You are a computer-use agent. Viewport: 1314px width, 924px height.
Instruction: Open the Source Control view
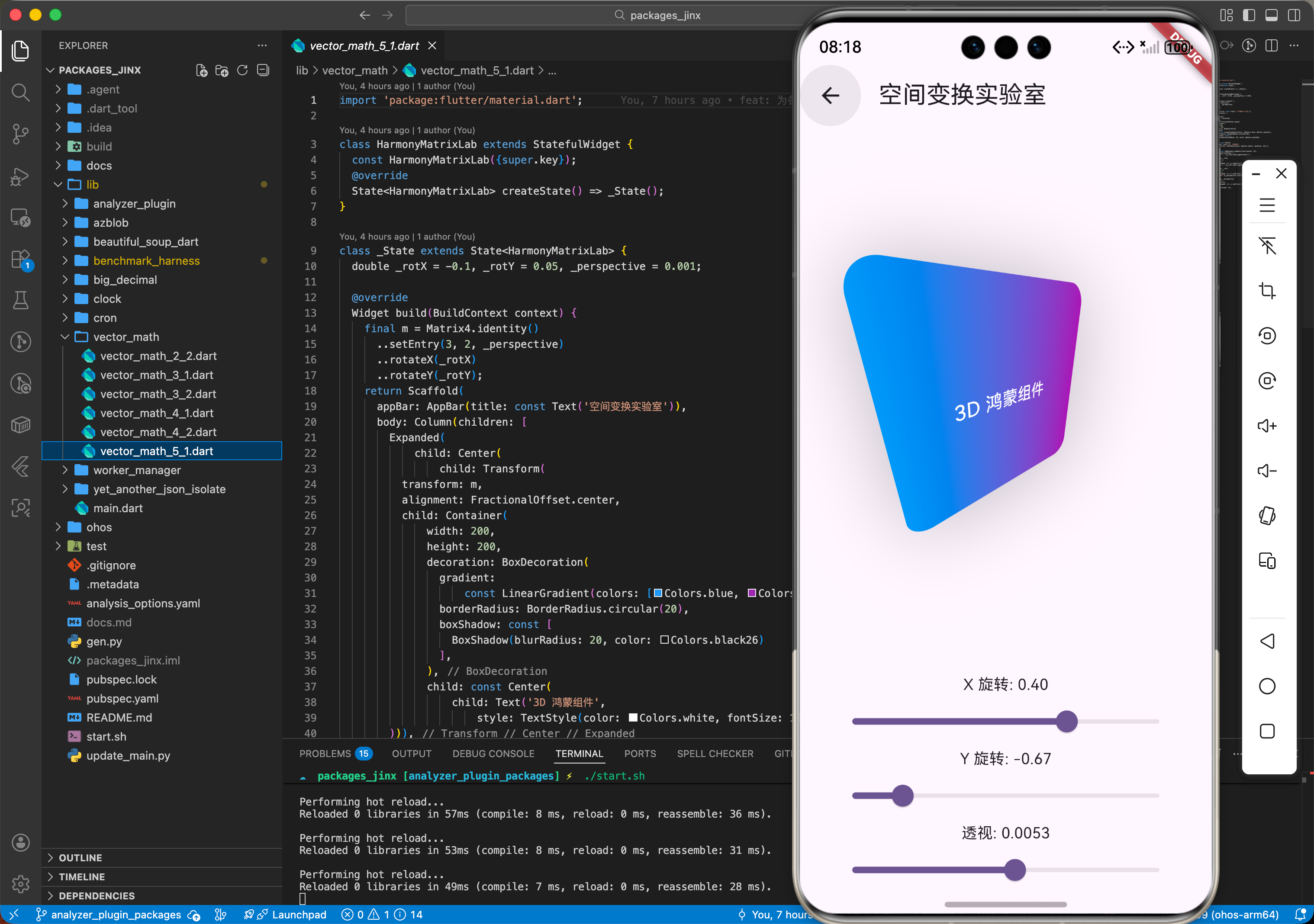[21, 133]
